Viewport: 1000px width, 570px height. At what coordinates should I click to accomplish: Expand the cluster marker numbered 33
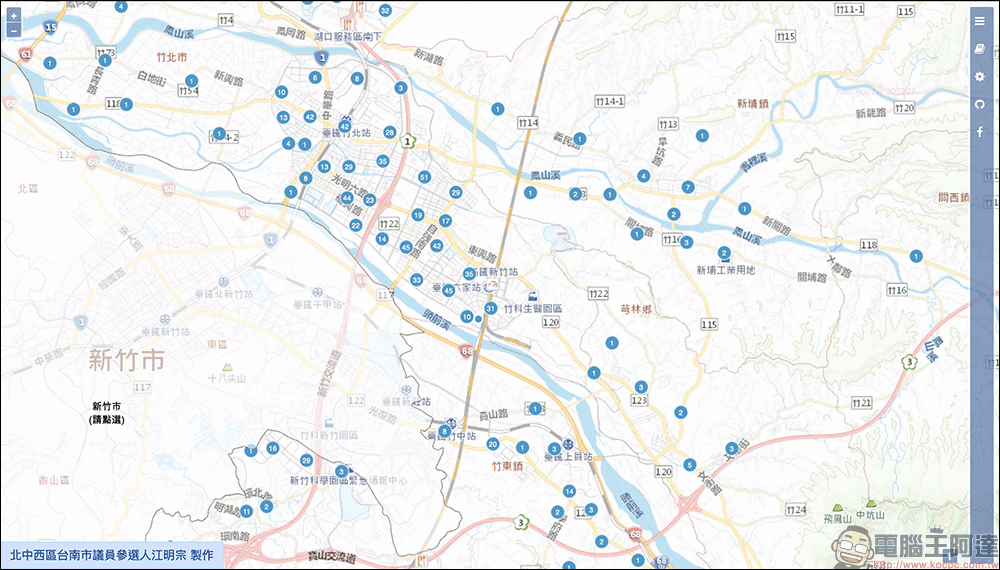click(x=416, y=280)
